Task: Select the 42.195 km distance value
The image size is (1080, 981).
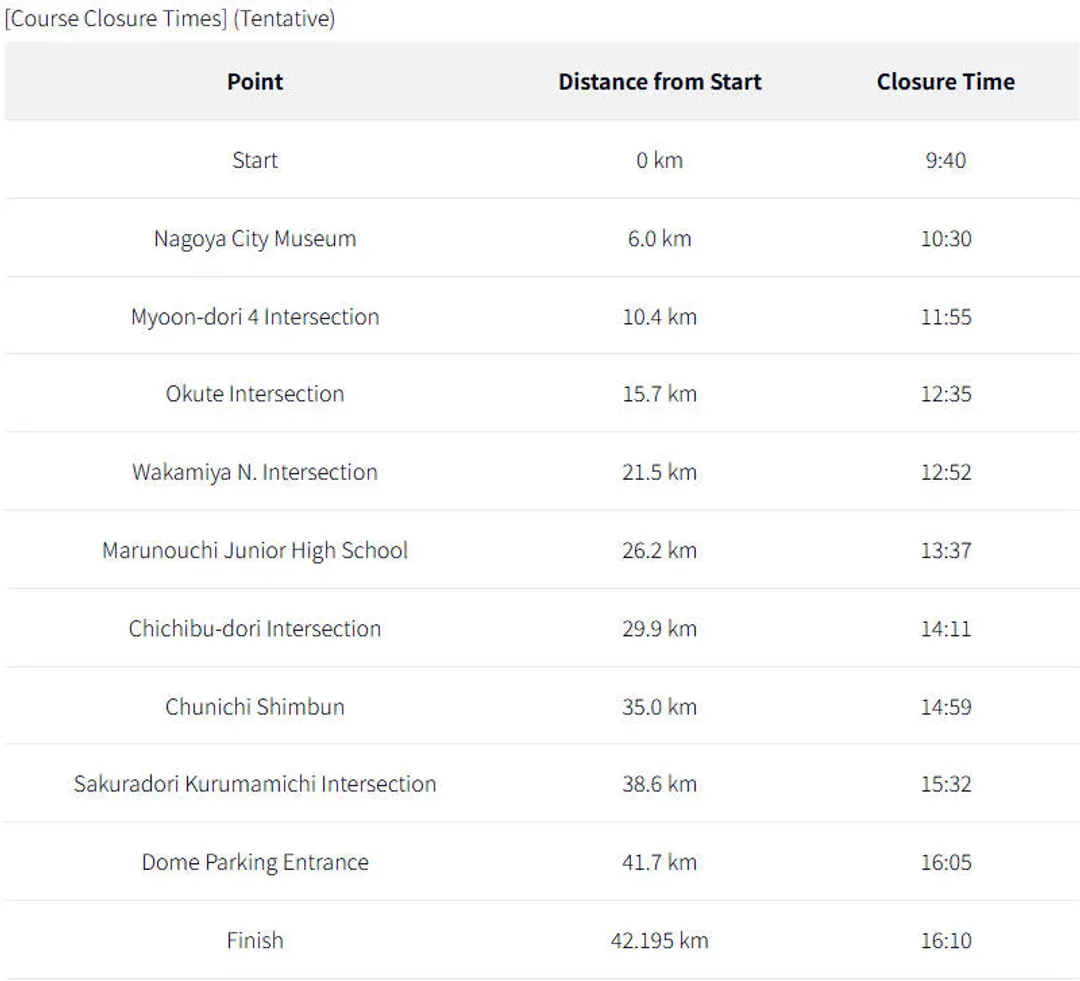Action: tap(660, 940)
